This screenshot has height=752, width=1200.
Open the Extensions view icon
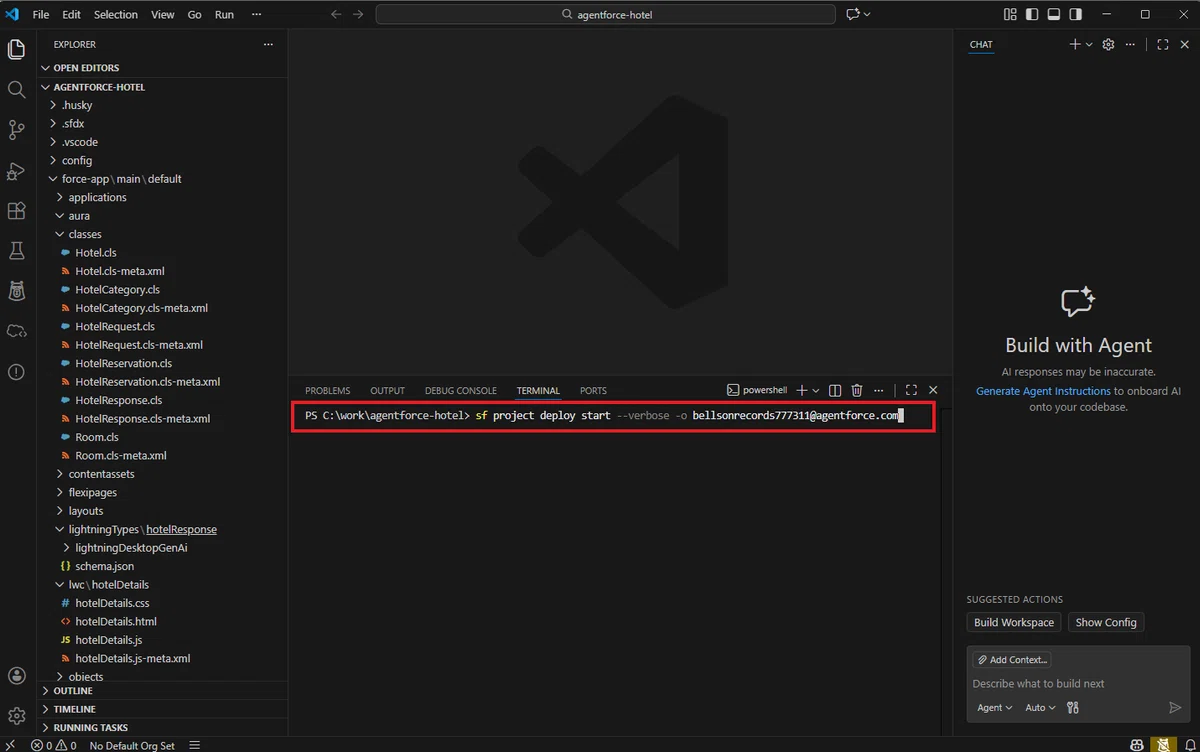point(16,211)
